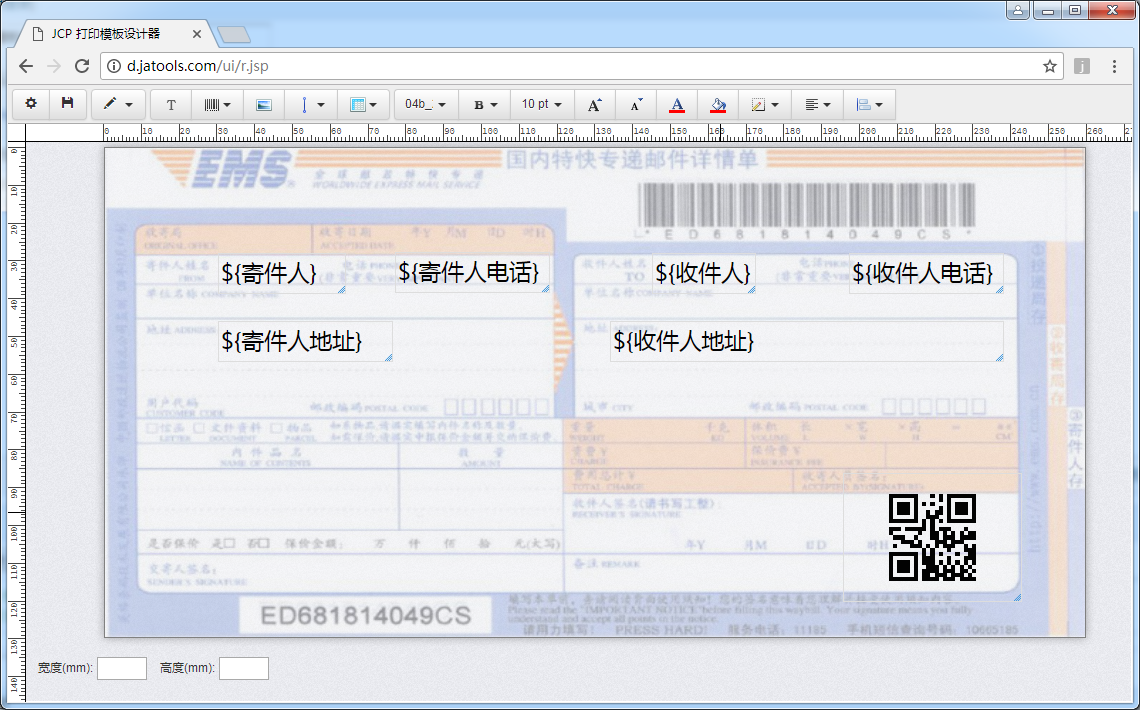The height and width of the screenshot is (710, 1140).
Task: Click resize handle of ${收件人地址} box
Action: (x=1000, y=358)
